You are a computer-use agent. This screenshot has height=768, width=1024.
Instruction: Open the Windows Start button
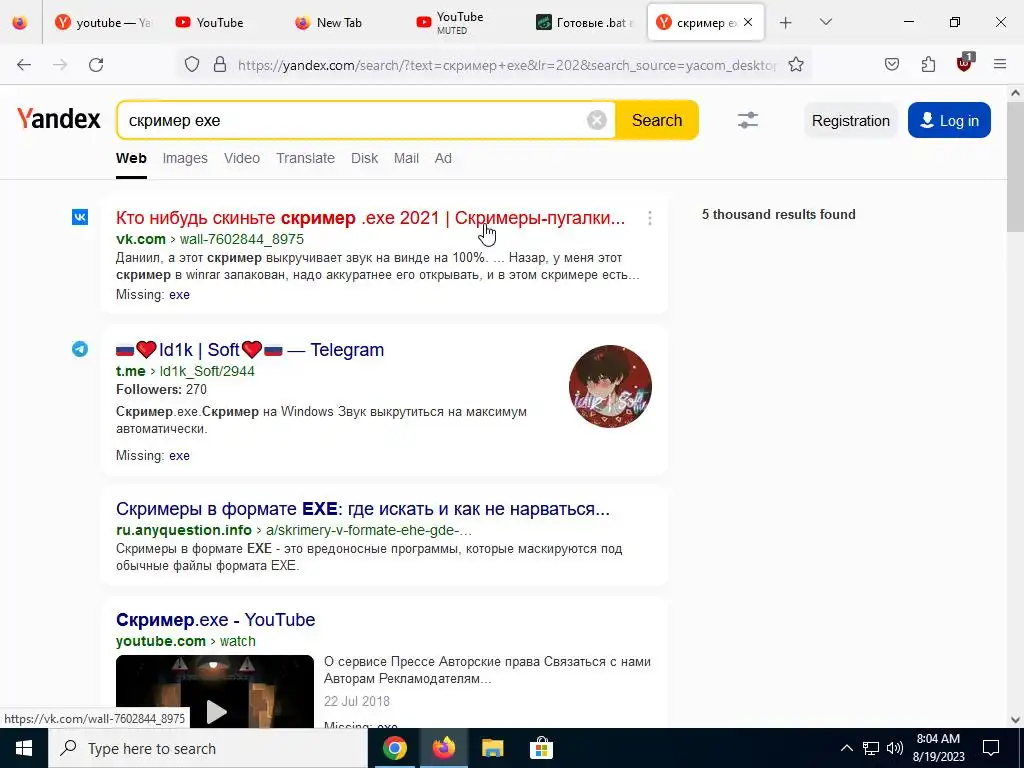point(24,748)
